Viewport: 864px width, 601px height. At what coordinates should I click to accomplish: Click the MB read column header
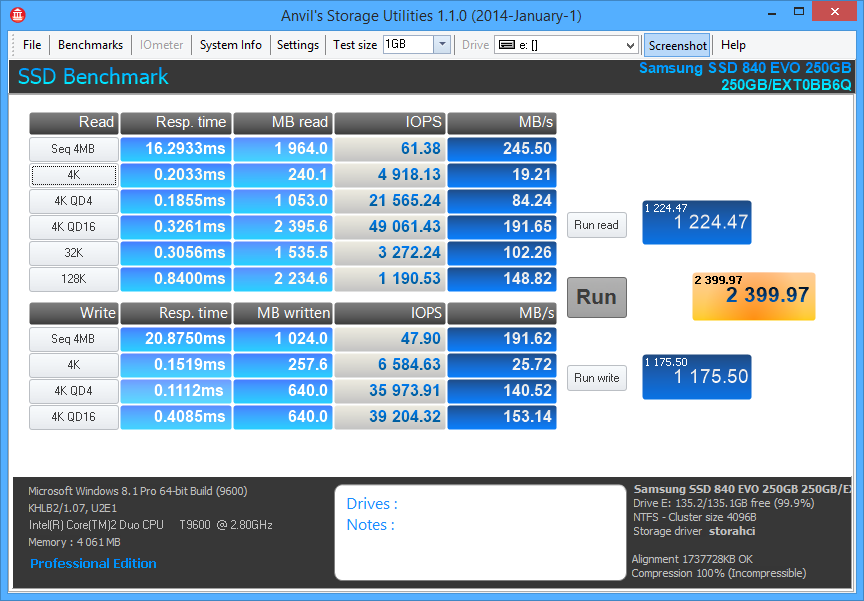[283, 123]
